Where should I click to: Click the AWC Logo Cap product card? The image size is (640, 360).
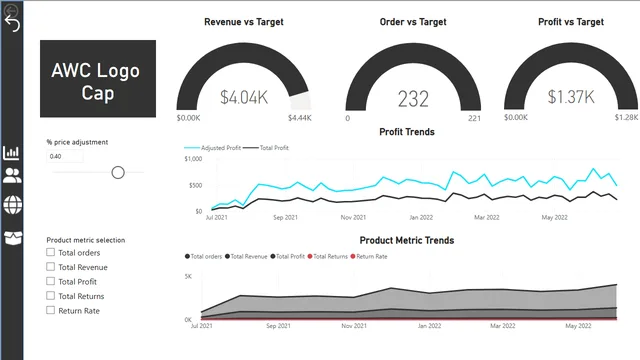coord(98,79)
